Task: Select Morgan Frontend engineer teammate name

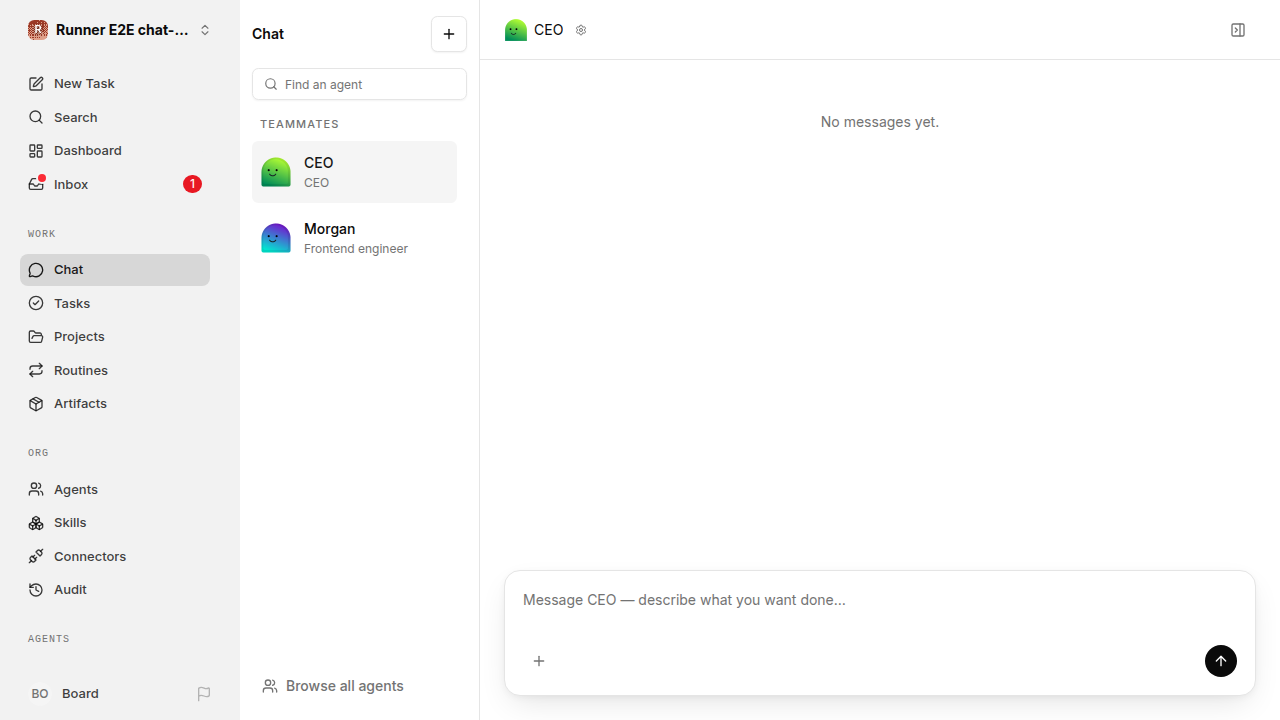Action: click(x=330, y=229)
